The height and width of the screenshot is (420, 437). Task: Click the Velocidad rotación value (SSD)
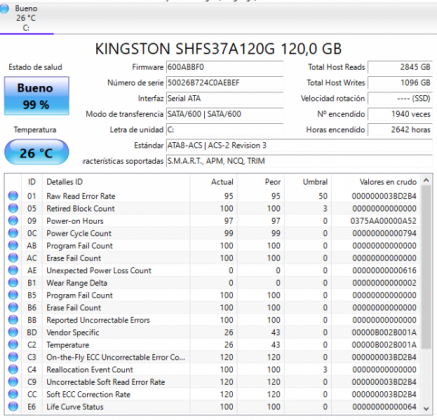(400, 99)
